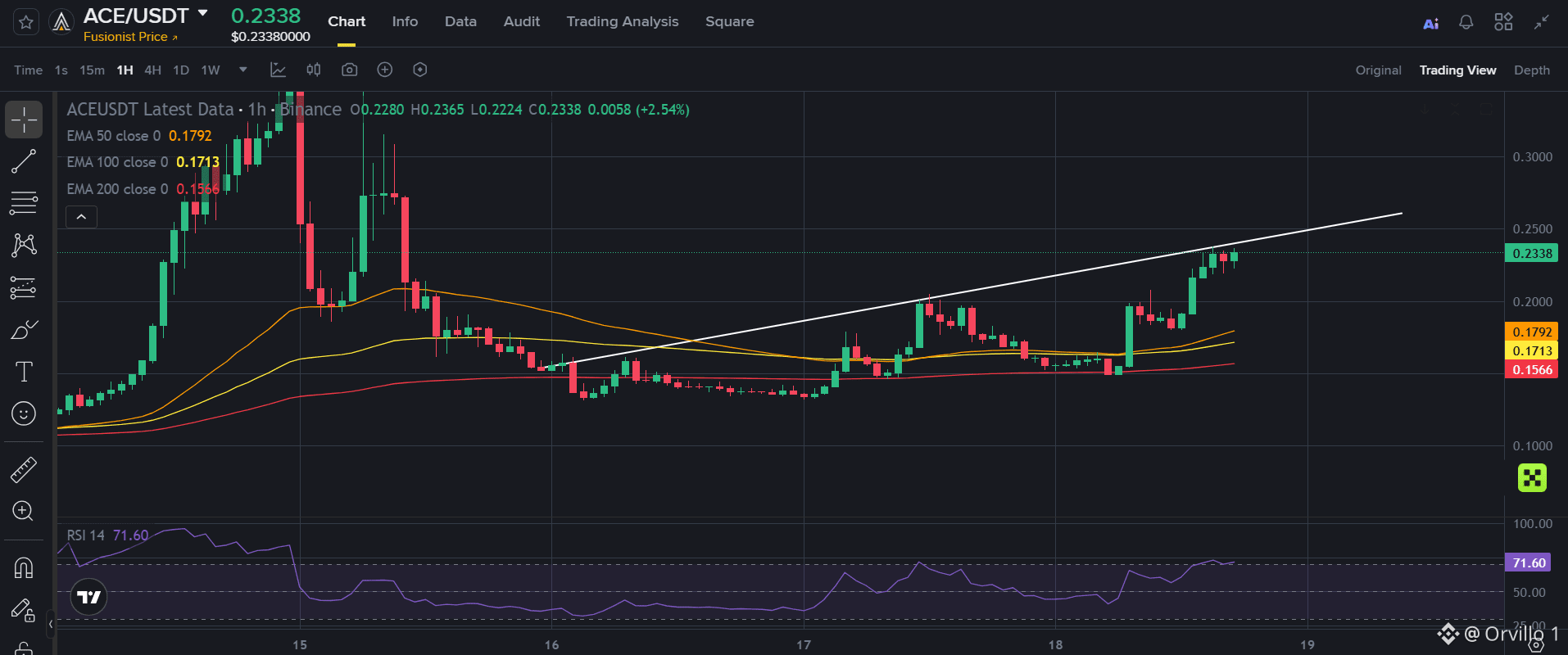Expand side panel with left chevron handle

[51, 624]
